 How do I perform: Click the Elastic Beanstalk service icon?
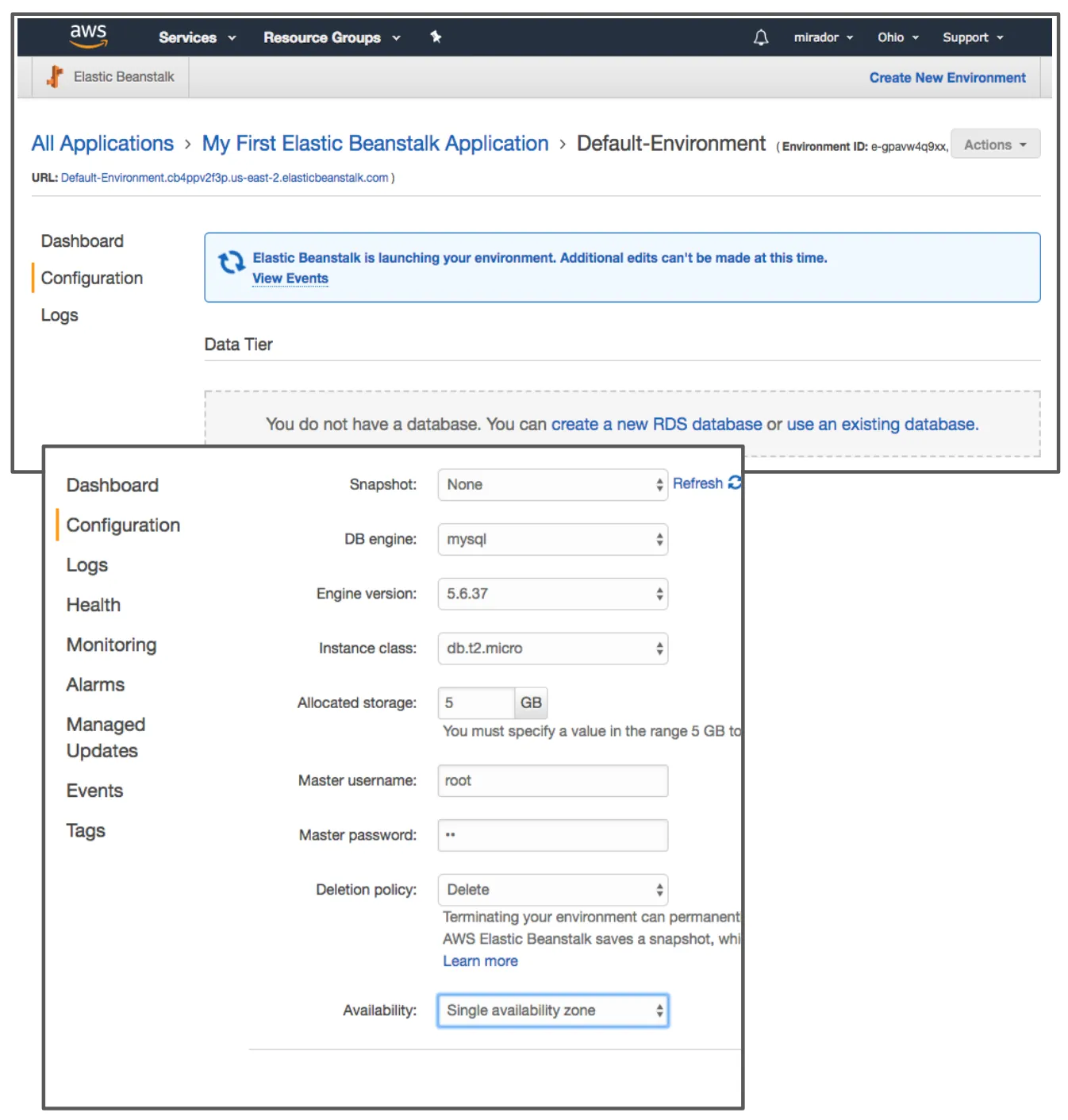53,76
